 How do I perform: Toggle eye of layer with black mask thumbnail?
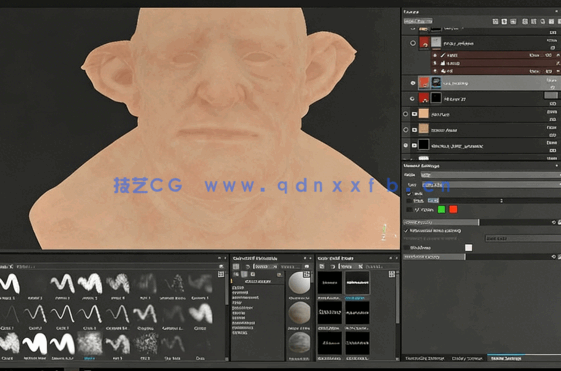(412, 99)
